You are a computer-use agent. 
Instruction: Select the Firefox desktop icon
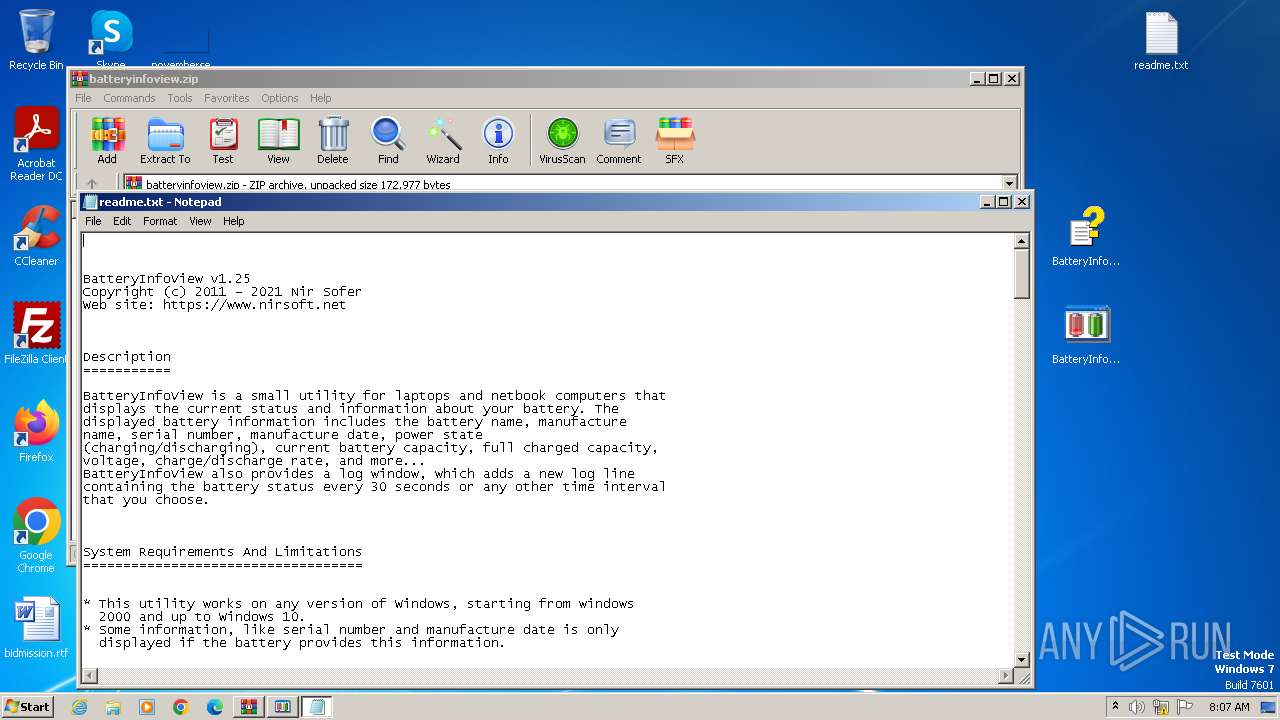click(x=36, y=432)
